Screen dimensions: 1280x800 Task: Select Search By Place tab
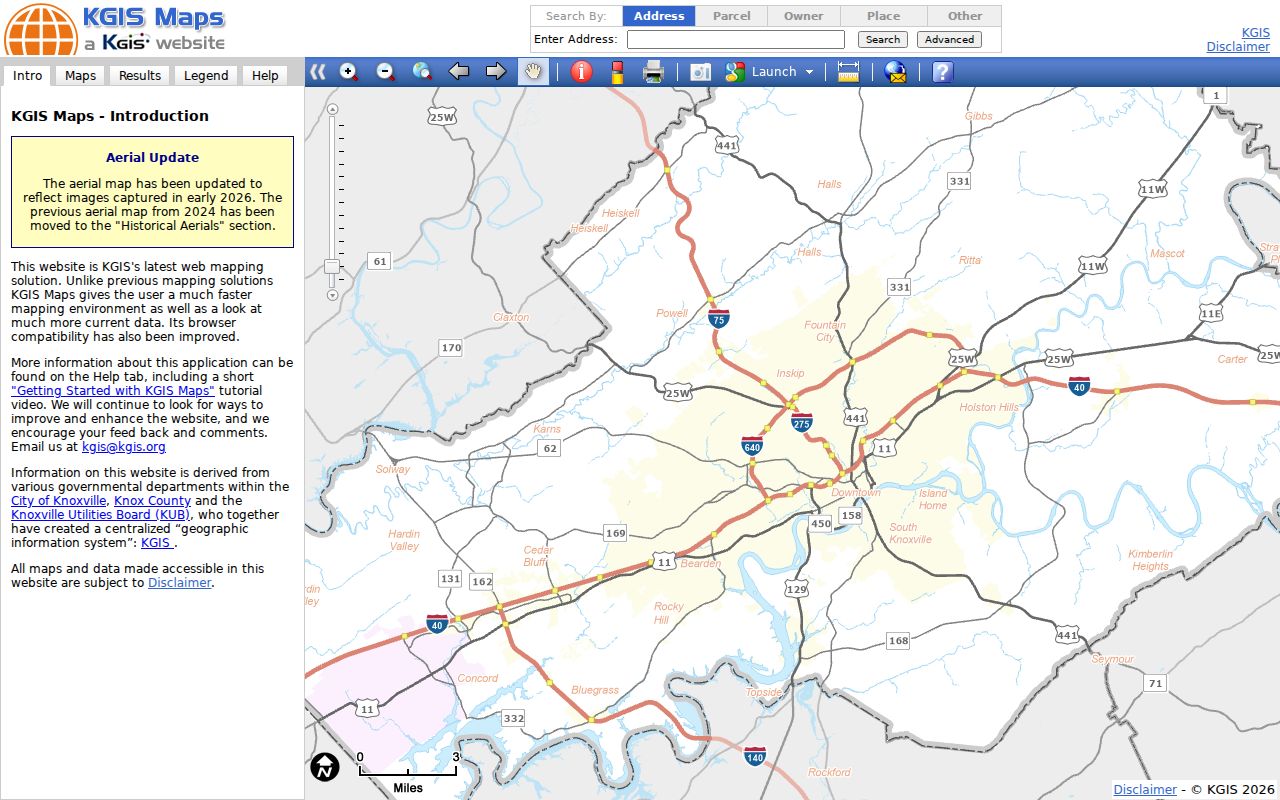pos(884,16)
